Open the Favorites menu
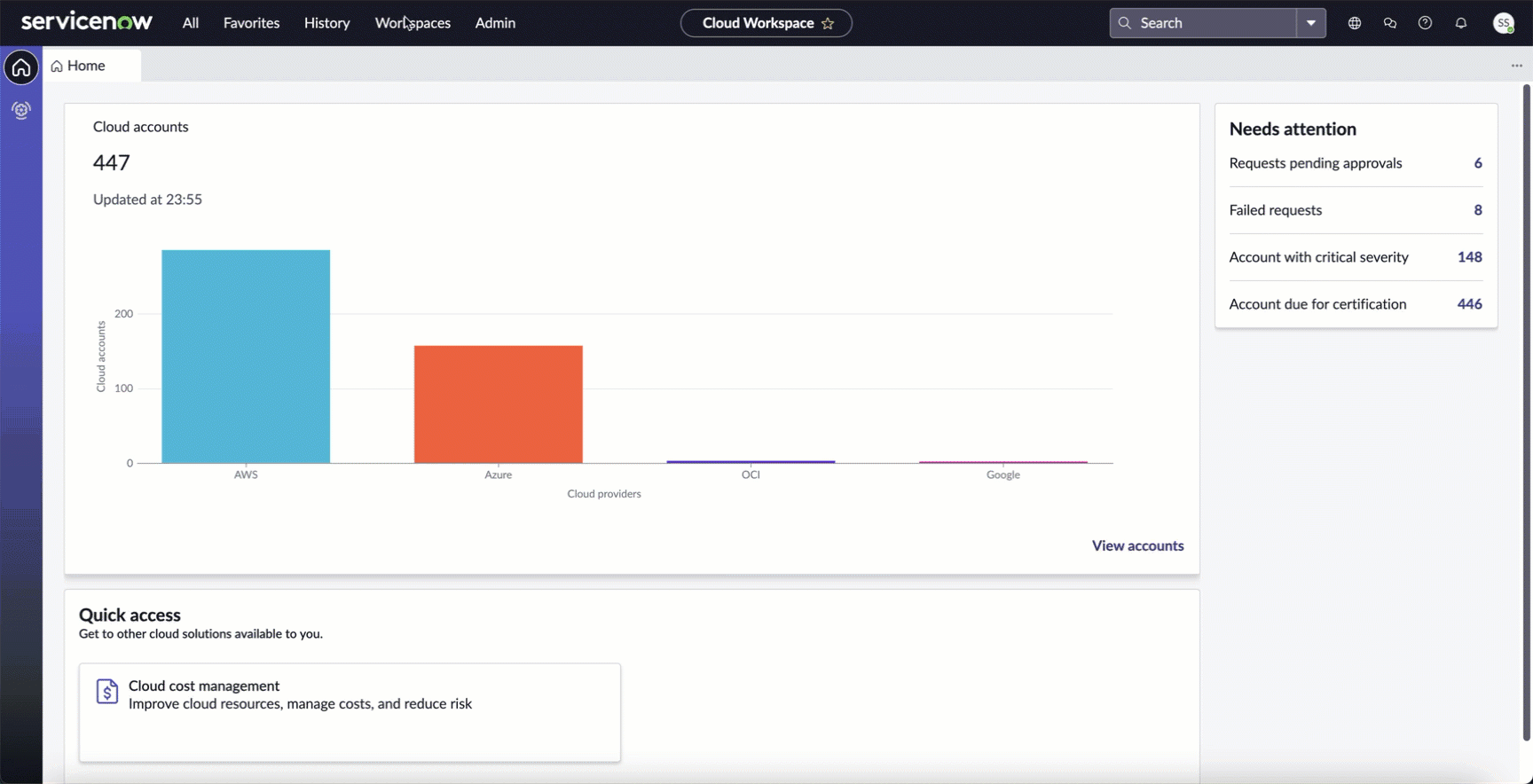 (x=251, y=23)
